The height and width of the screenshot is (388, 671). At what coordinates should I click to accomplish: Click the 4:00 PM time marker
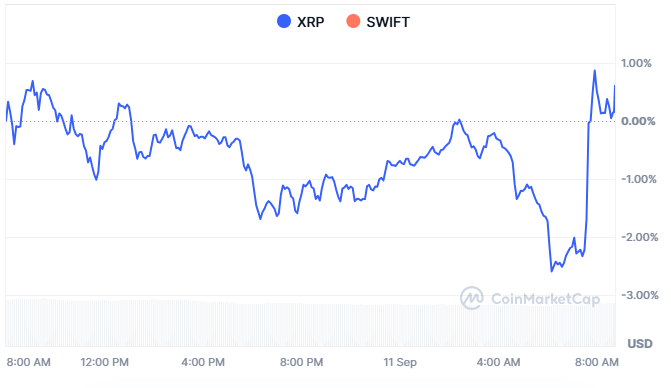click(x=203, y=362)
